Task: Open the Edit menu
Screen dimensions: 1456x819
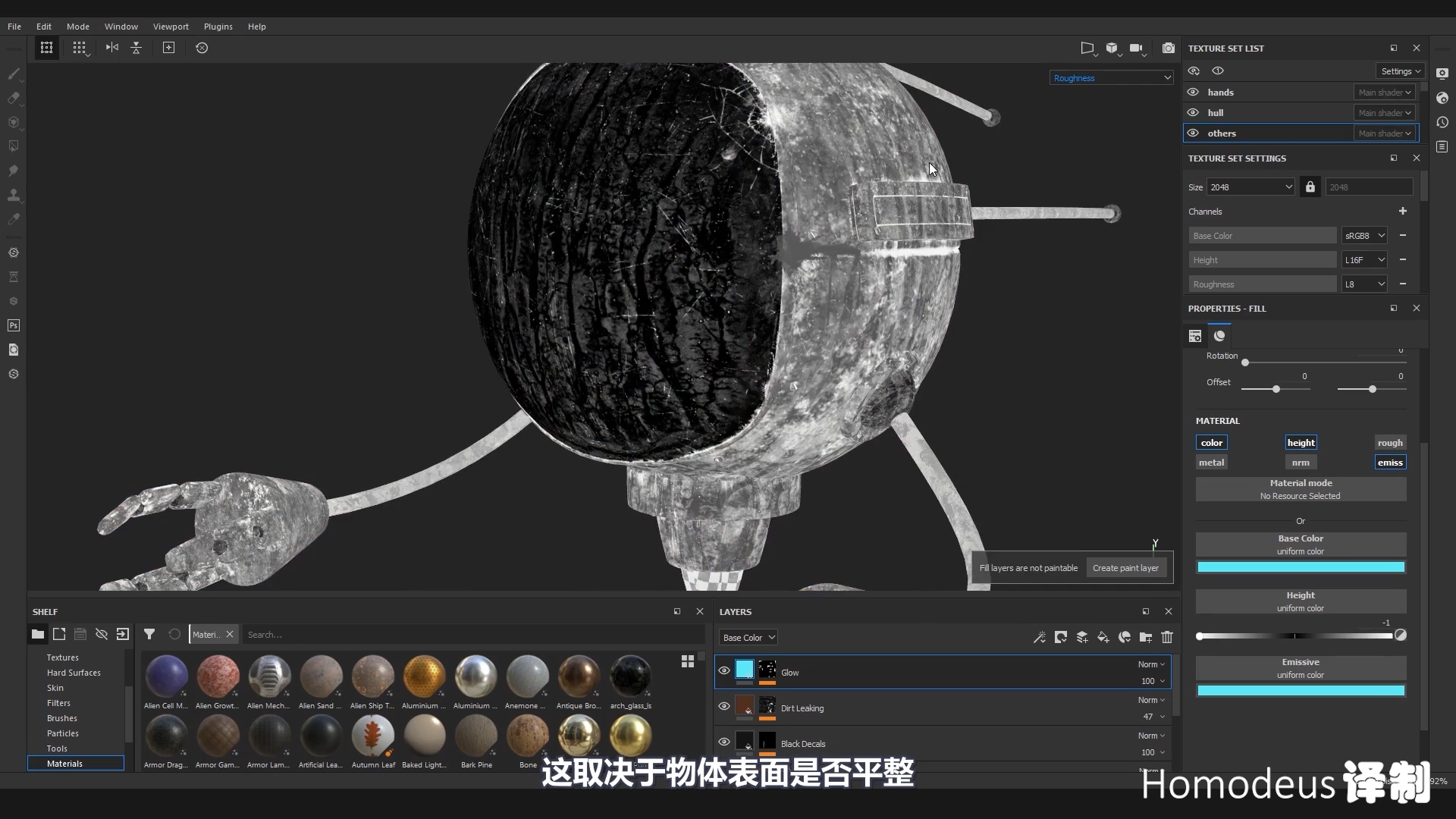Action: coord(44,27)
